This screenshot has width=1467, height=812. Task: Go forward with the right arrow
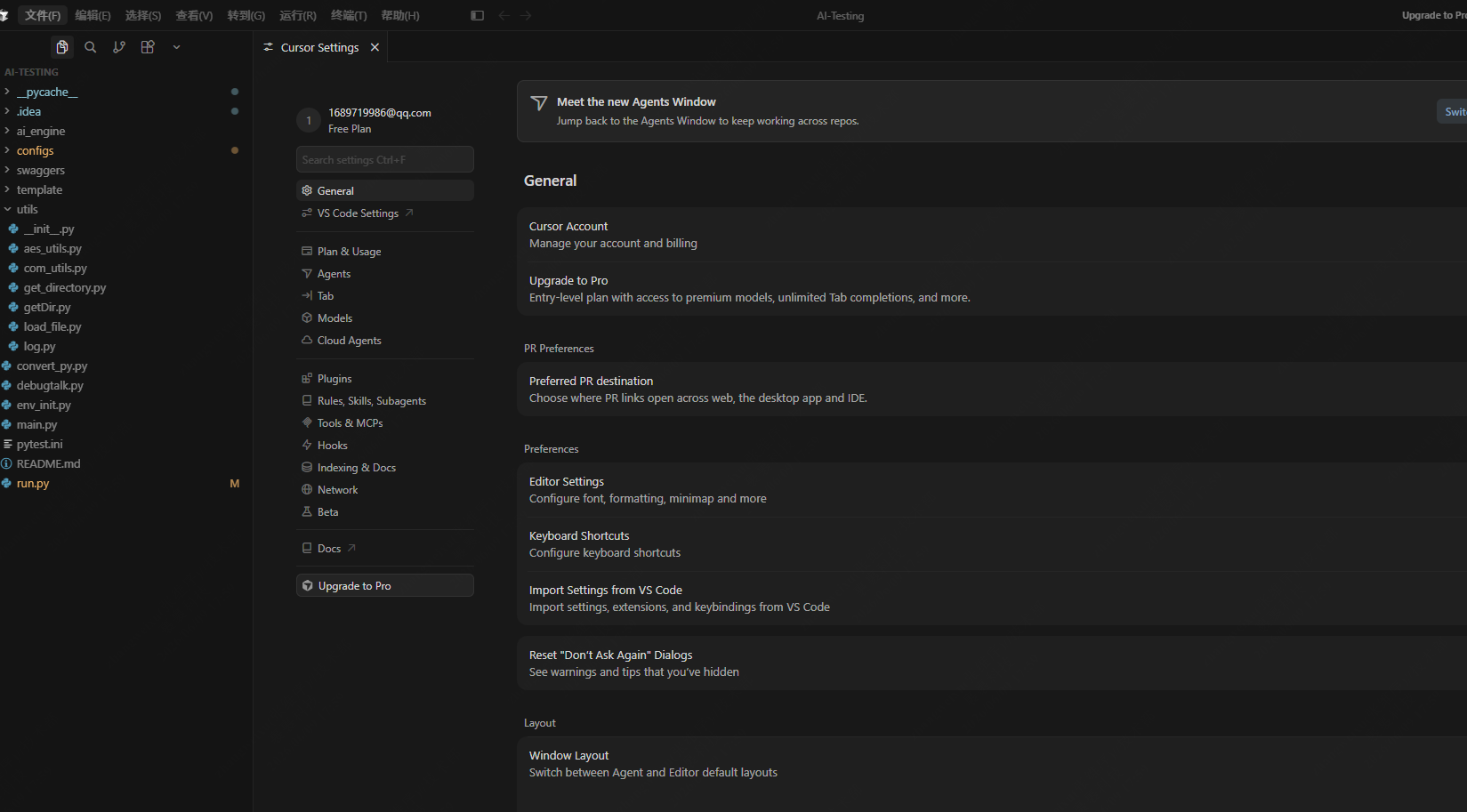coord(526,15)
